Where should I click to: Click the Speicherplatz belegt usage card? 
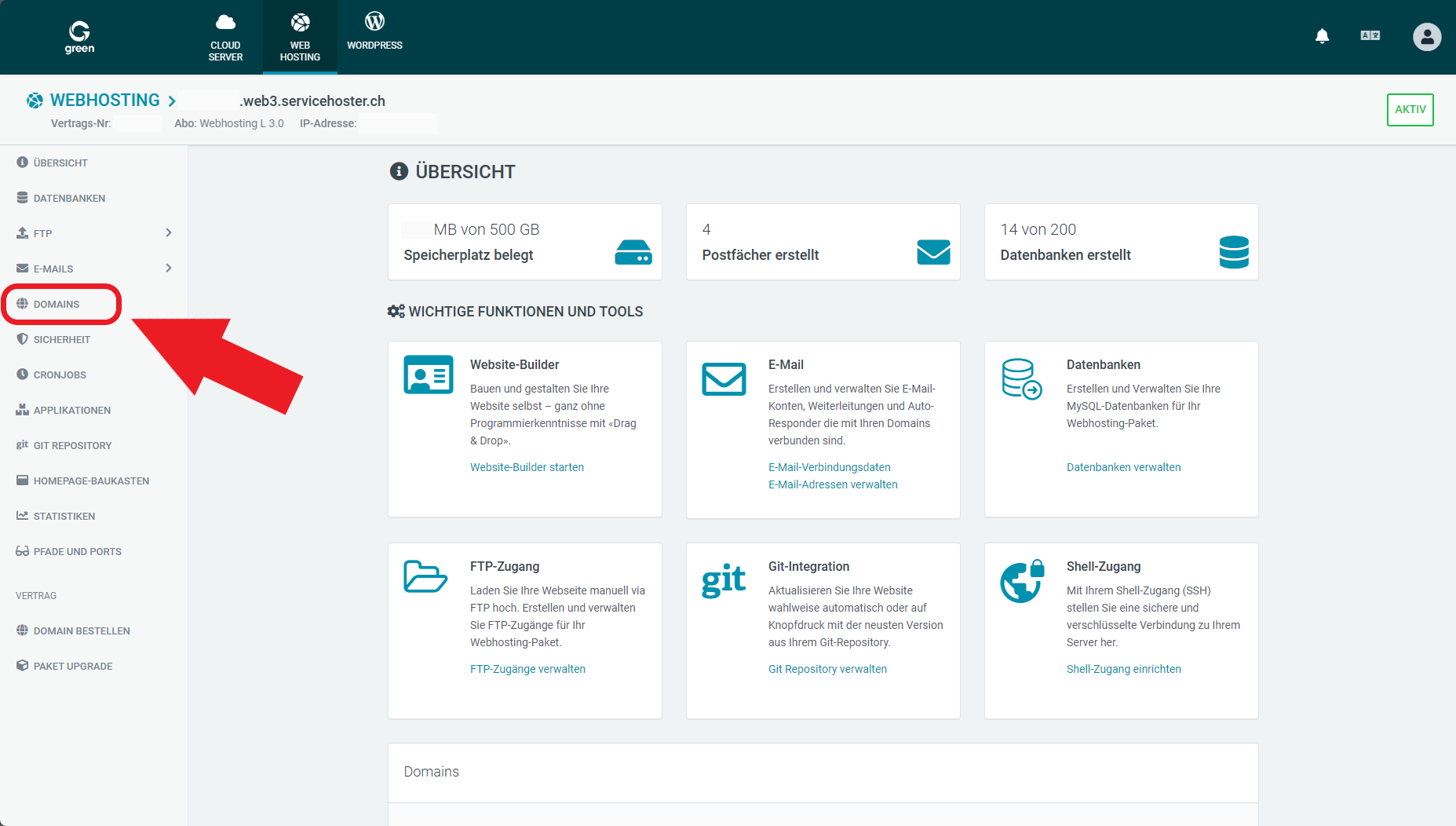click(524, 241)
